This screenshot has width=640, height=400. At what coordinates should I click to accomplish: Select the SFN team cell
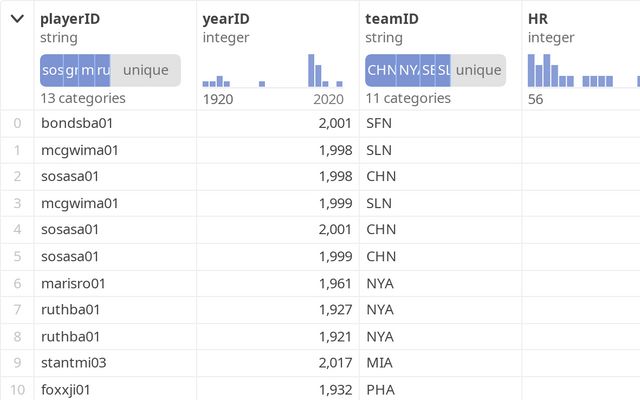point(379,123)
